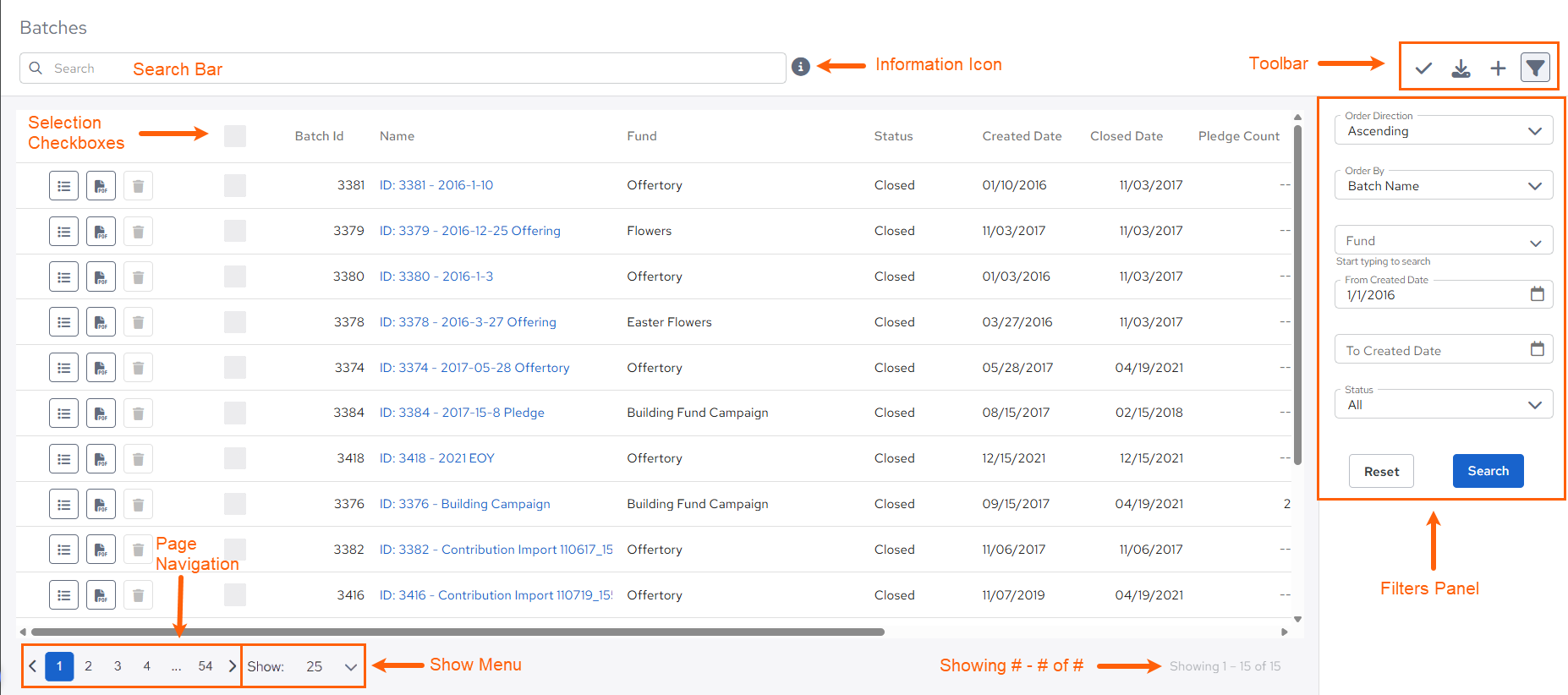
Task: Check the select-all header checkbox
Action: (235, 136)
